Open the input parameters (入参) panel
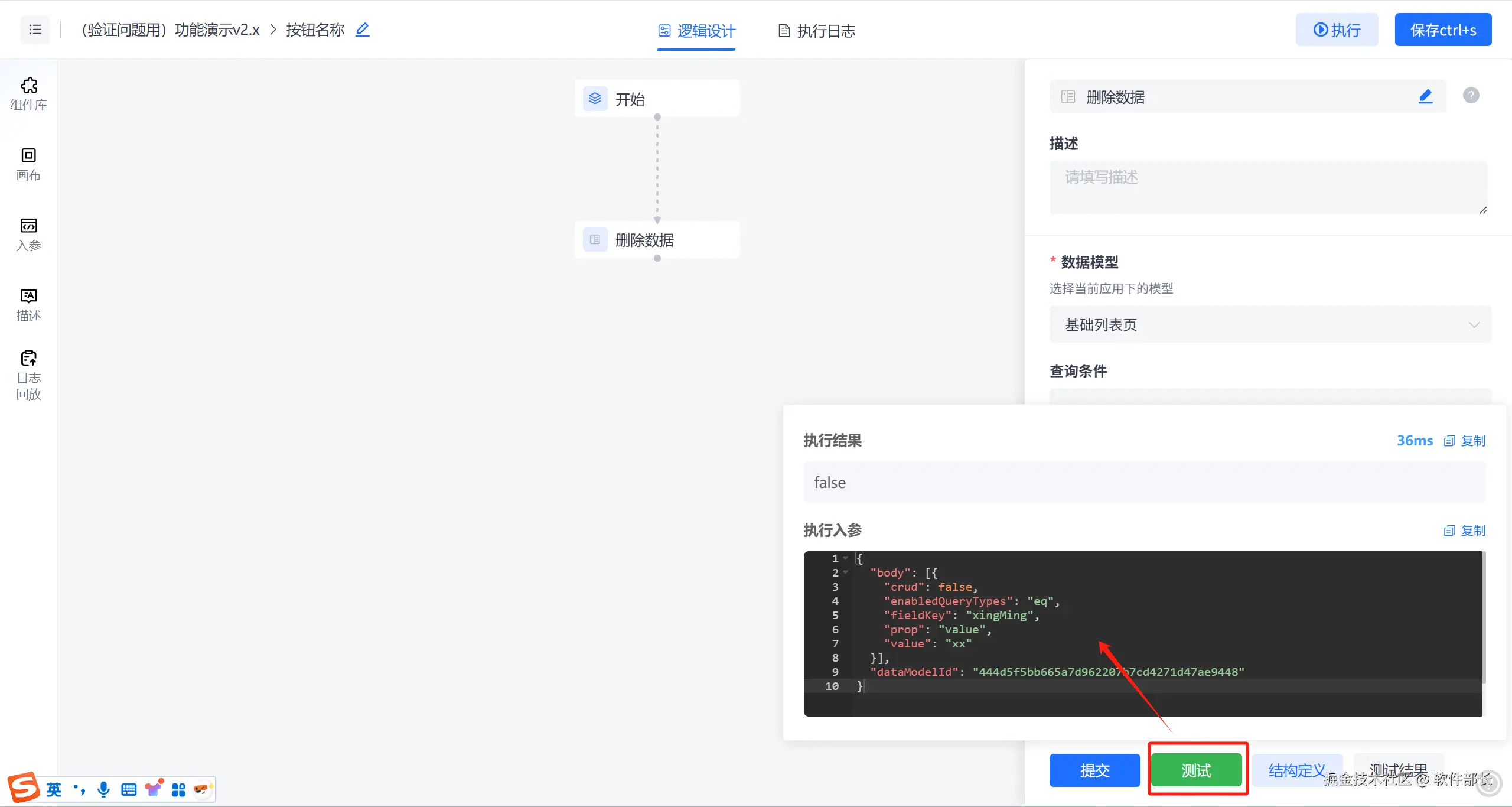Screen dimensions: 1512x807 click(28, 234)
